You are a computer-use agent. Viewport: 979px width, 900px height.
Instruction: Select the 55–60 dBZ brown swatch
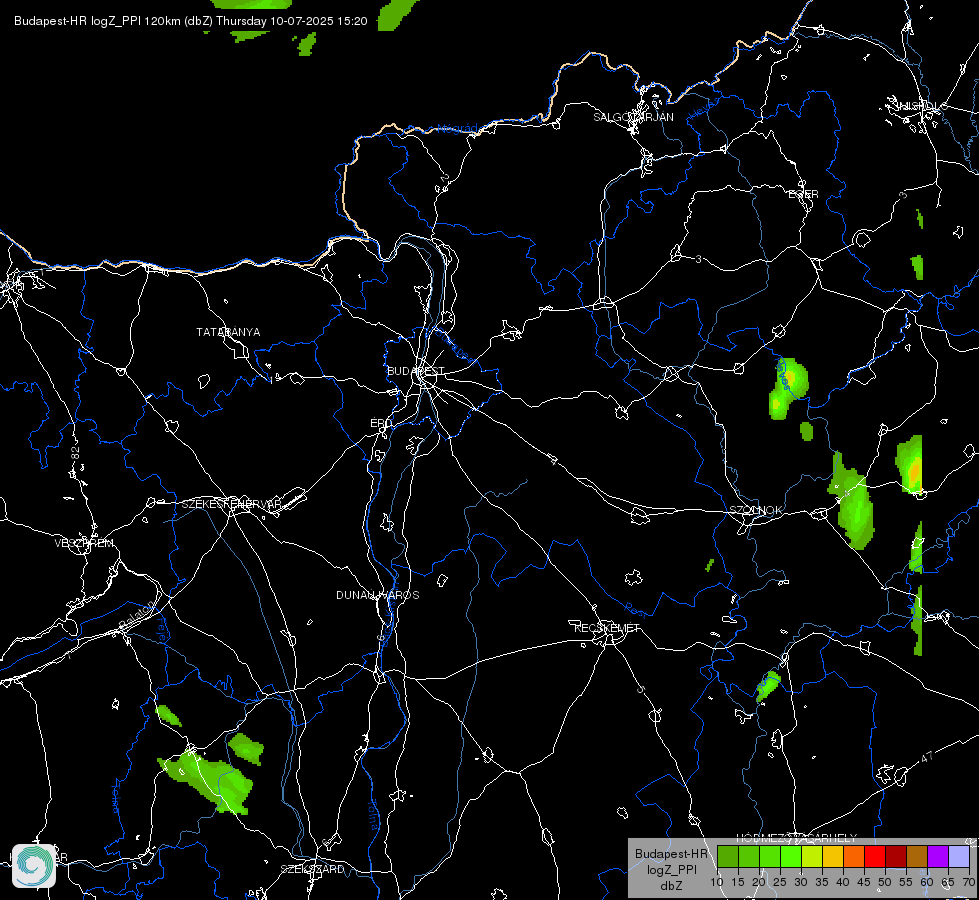pos(917,856)
